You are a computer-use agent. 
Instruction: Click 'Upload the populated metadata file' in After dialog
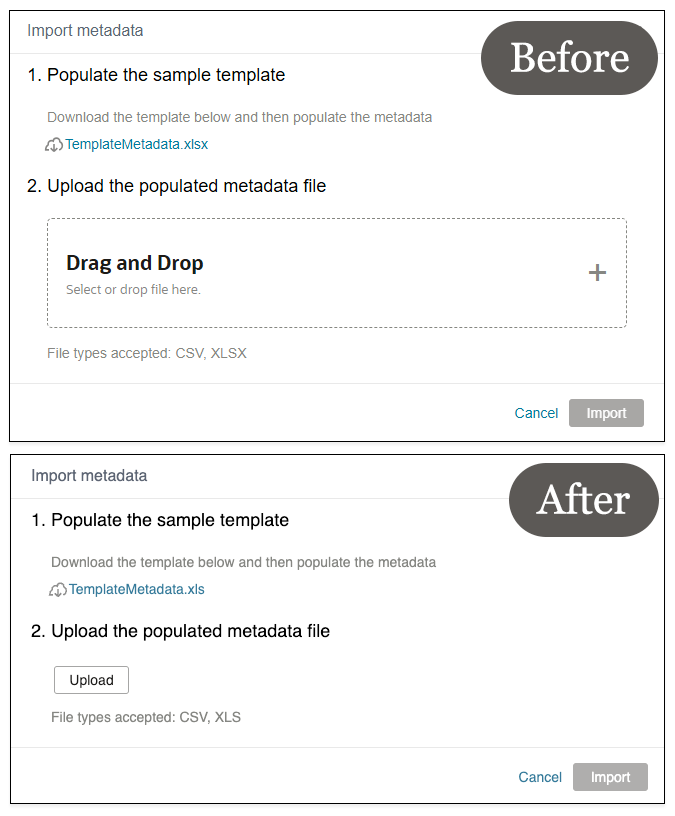(x=190, y=631)
